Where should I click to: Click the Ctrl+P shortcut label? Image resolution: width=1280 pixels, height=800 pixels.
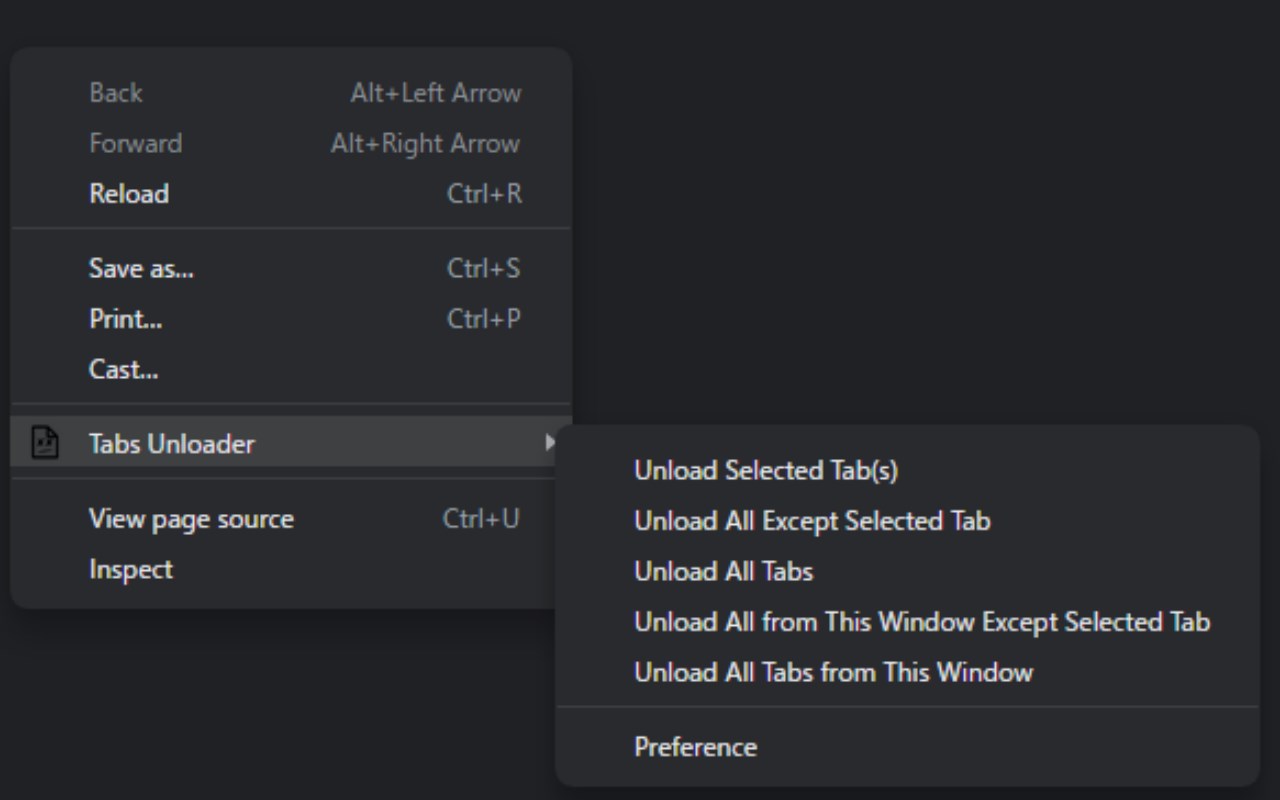[484, 319]
